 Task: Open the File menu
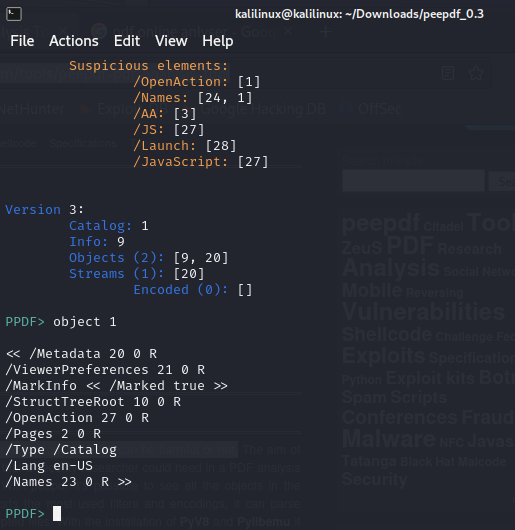(22, 41)
